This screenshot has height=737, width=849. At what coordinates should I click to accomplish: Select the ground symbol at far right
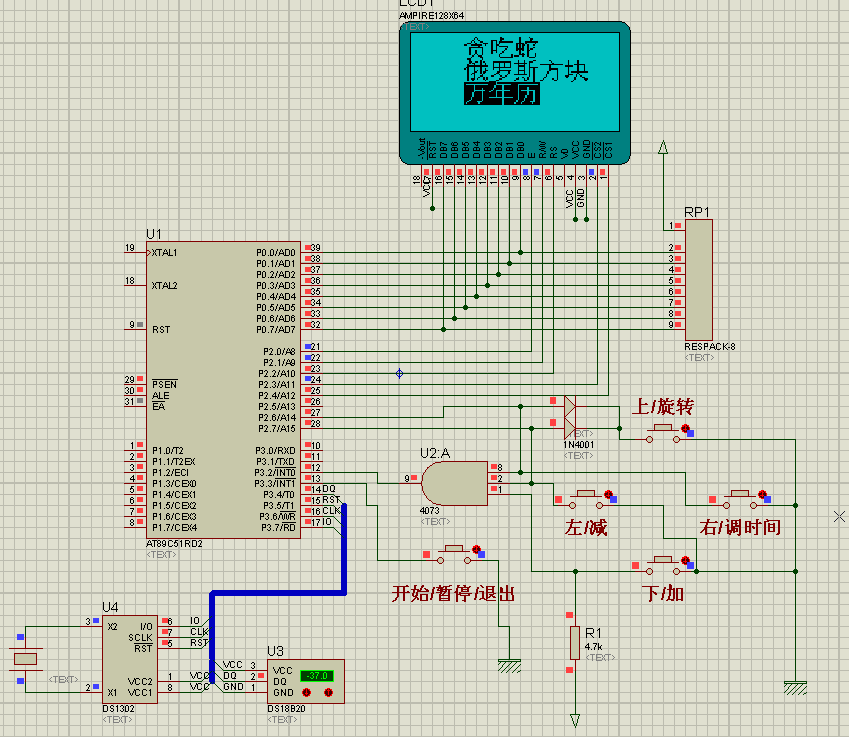click(x=795, y=688)
